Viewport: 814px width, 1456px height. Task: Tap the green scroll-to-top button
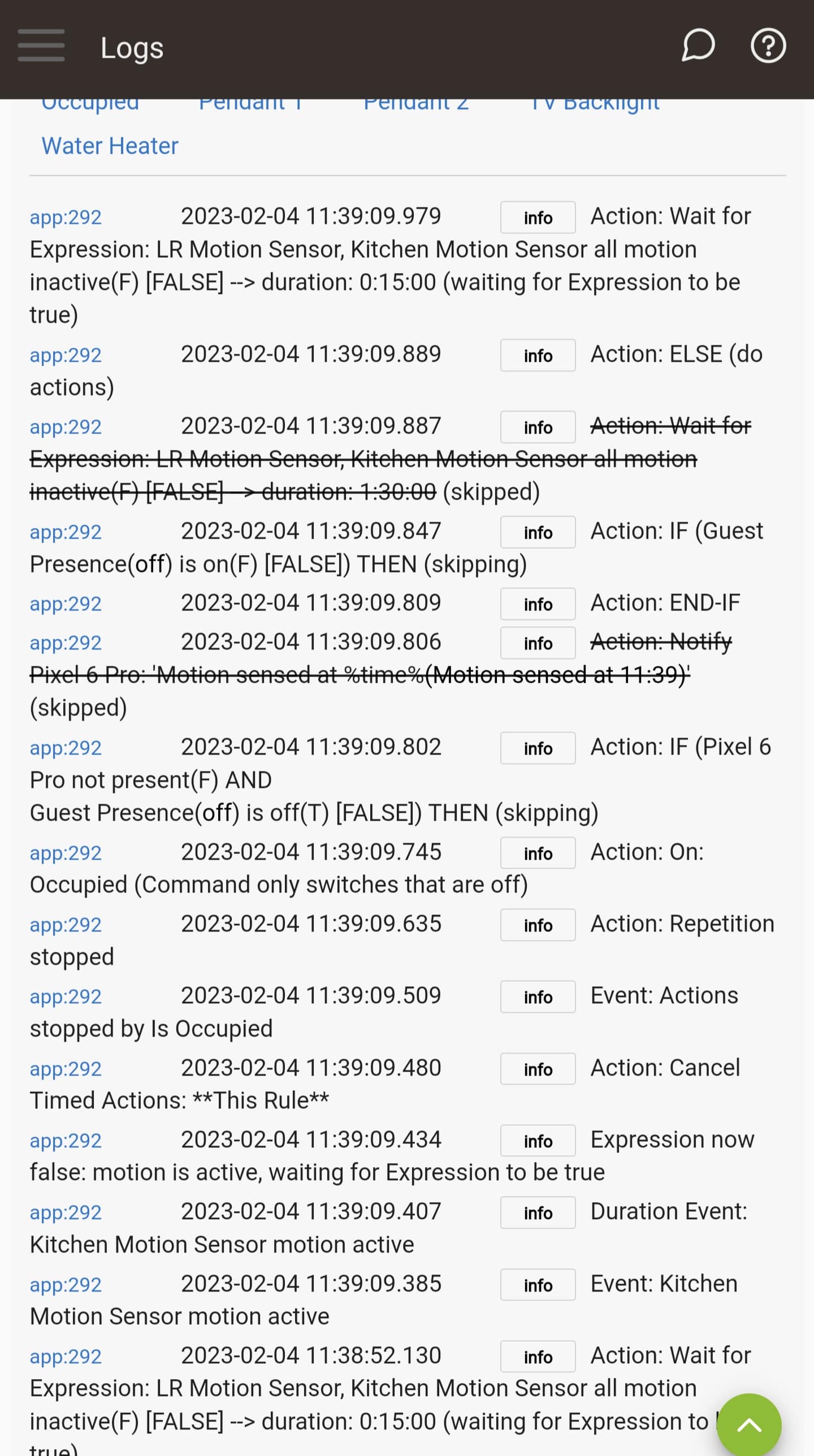(748, 1424)
